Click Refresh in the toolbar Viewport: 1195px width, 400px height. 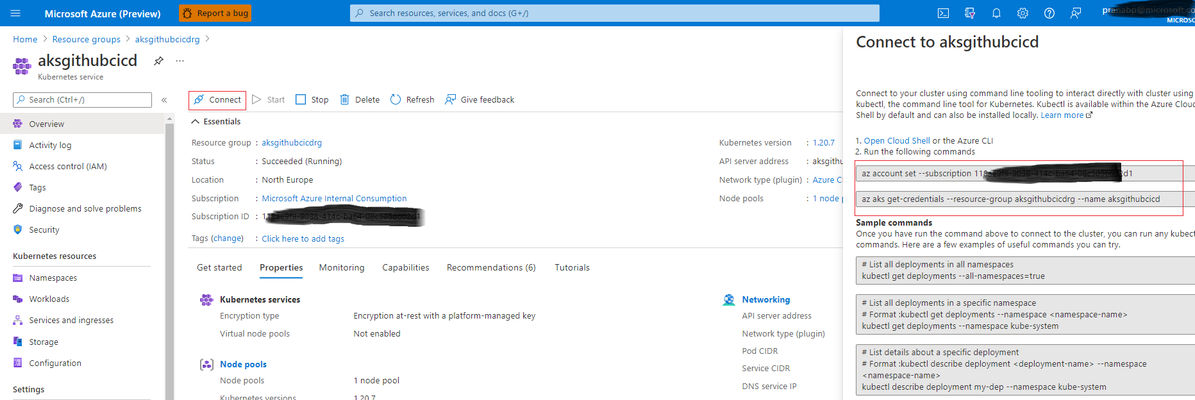[412, 100]
